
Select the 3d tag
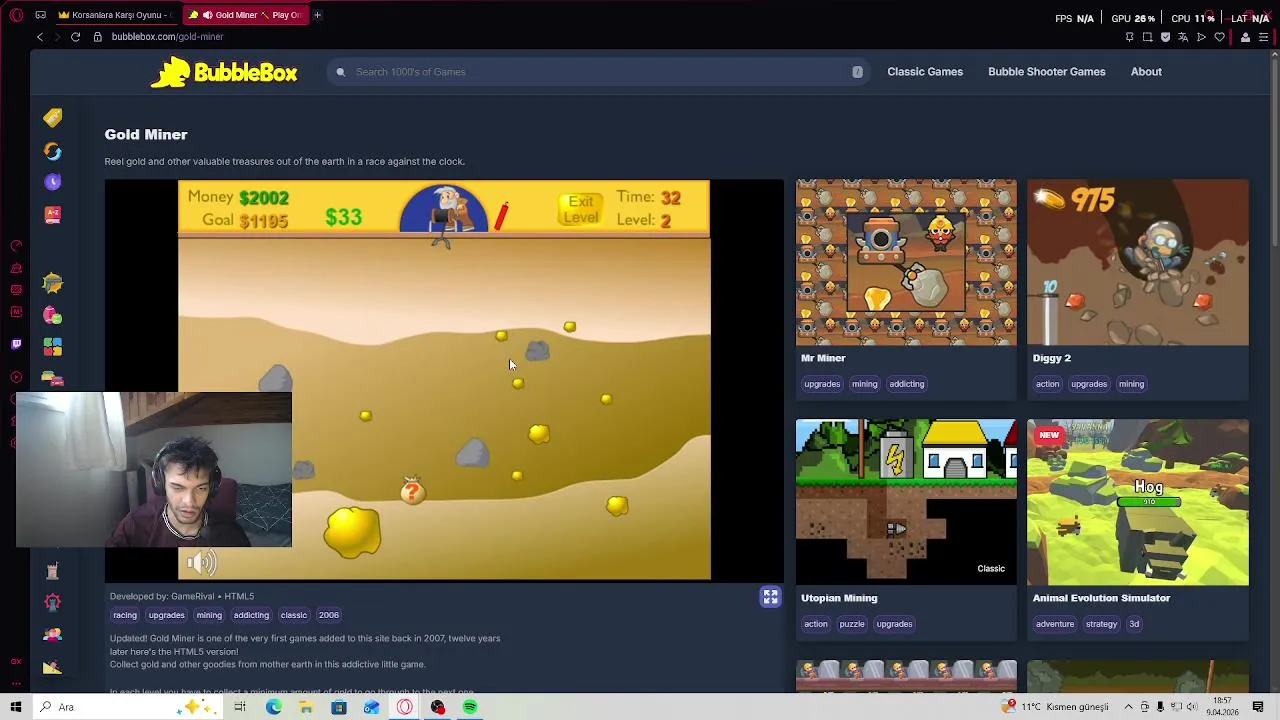pyautogui.click(x=1134, y=624)
